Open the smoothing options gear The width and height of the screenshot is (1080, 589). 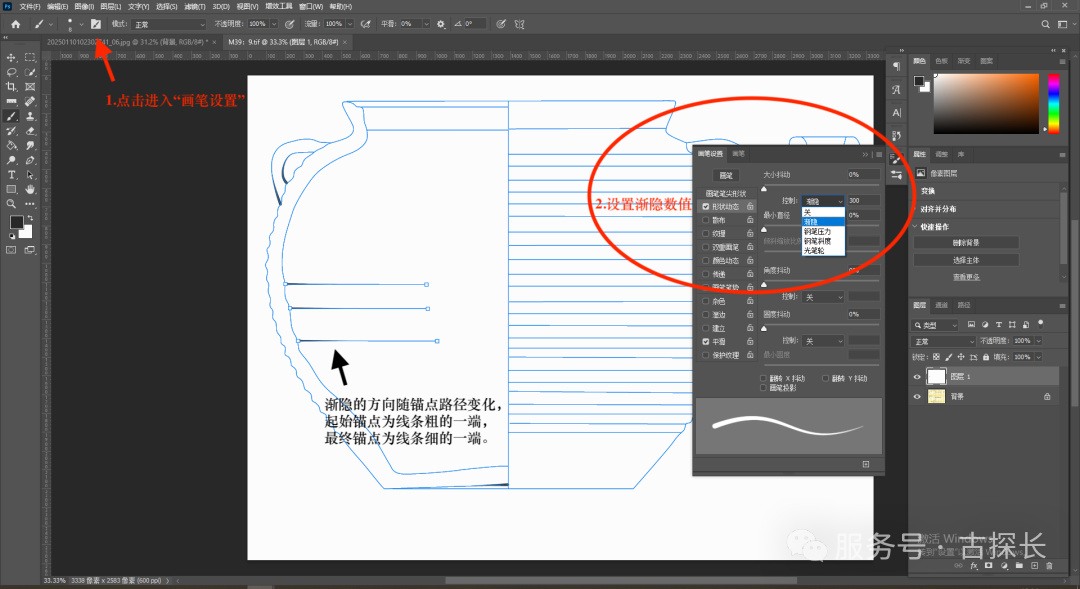point(441,24)
